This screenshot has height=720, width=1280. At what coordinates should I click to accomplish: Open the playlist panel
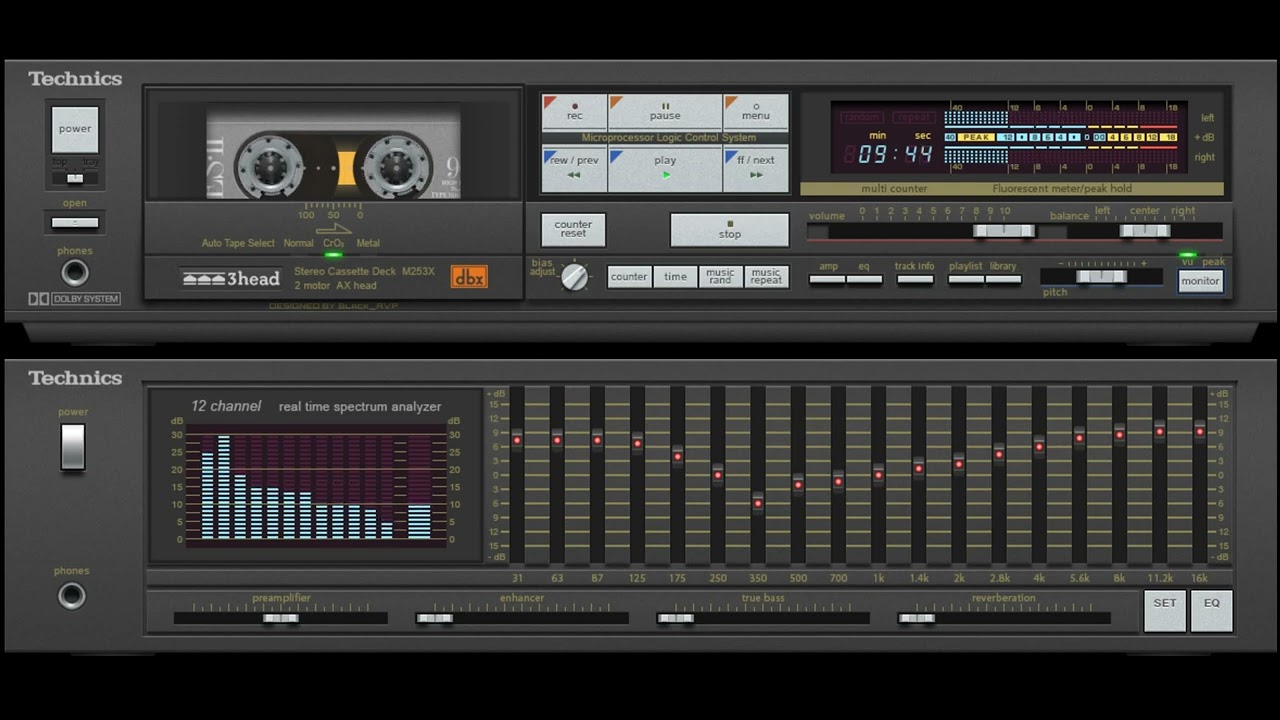966,280
